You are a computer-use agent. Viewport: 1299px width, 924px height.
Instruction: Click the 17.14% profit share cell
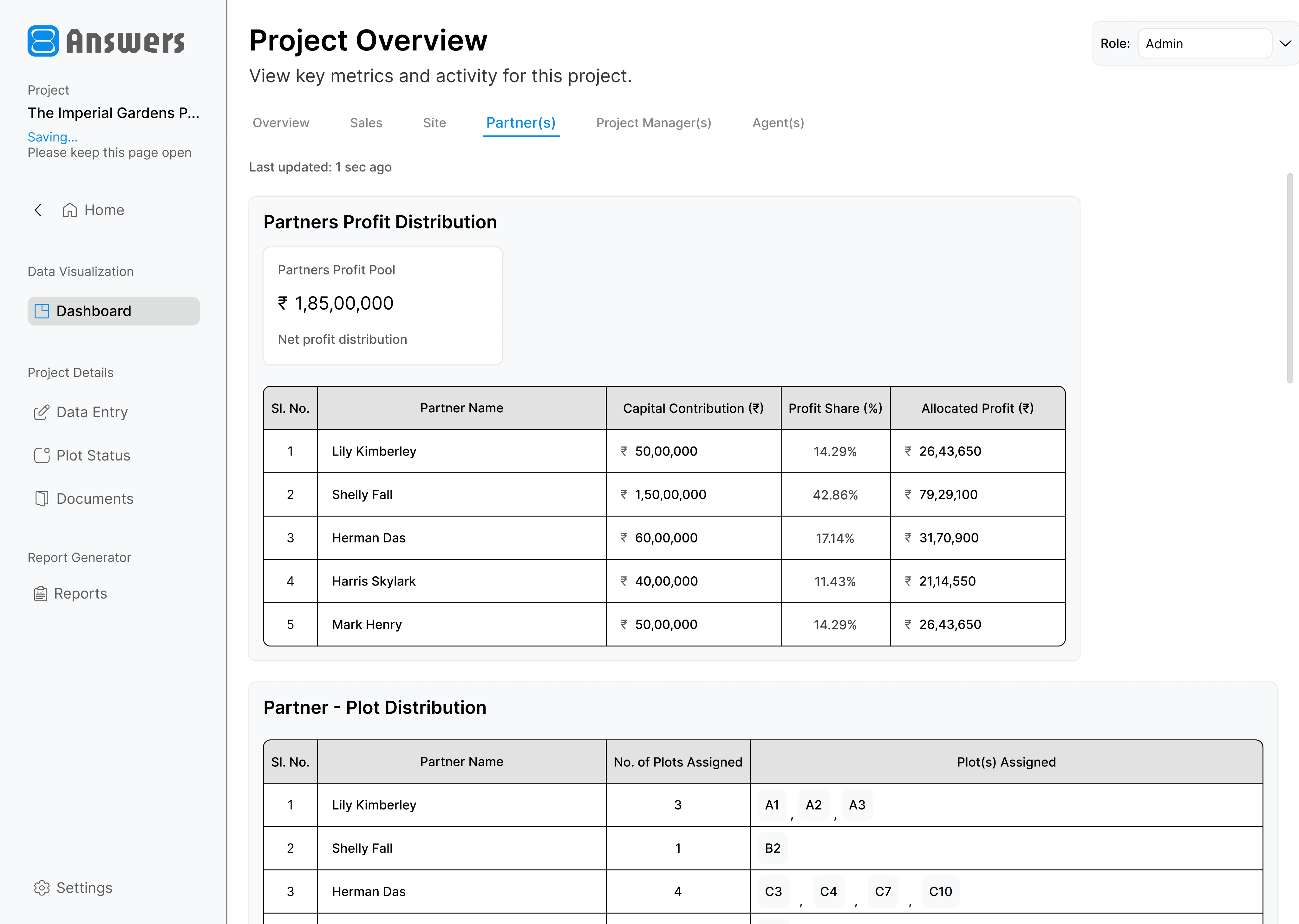(x=835, y=538)
